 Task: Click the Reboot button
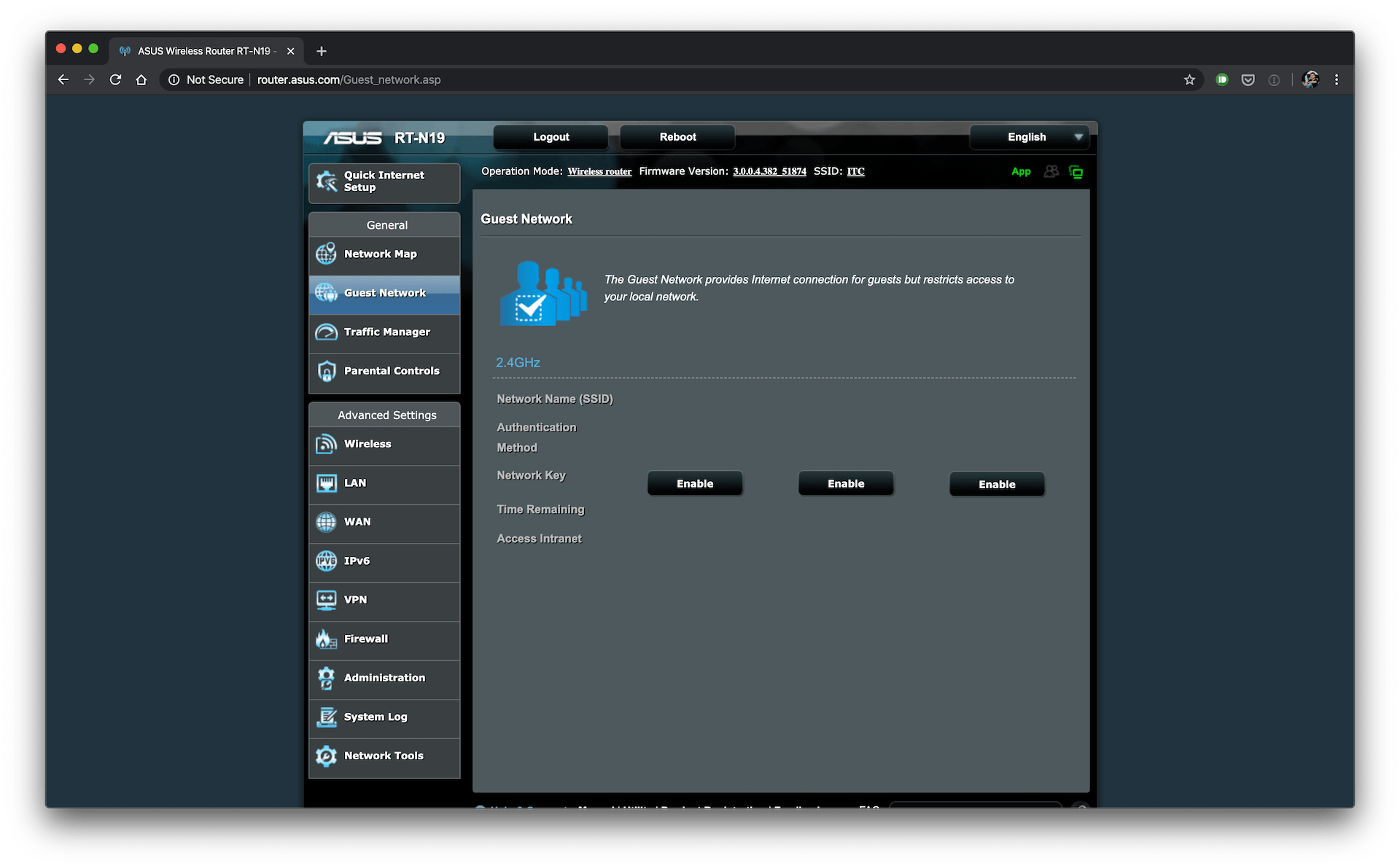(677, 137)
